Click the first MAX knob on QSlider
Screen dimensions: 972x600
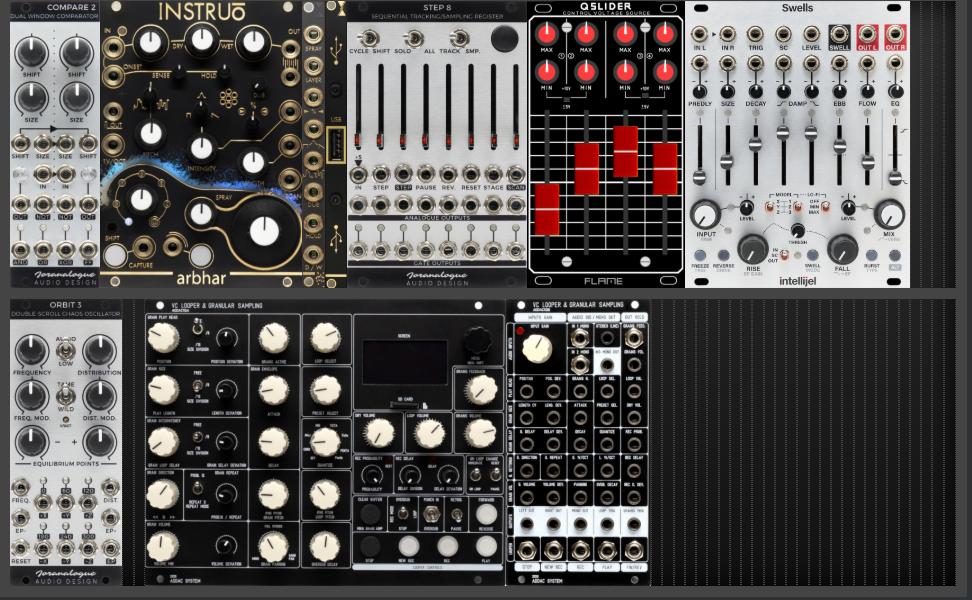click(x=547, y=34)
